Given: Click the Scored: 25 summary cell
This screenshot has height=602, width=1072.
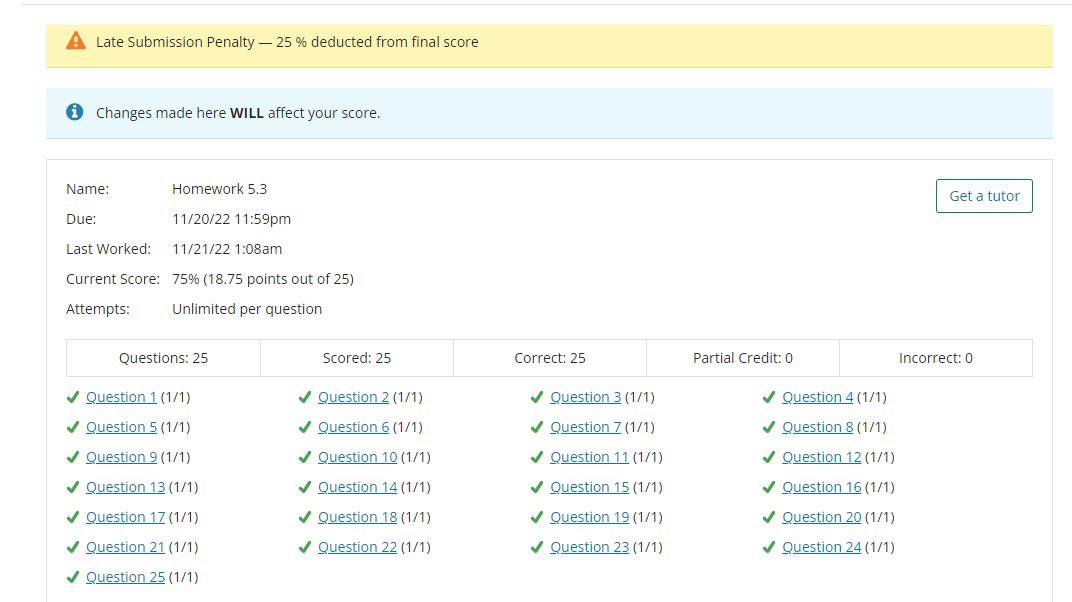Looking at the screenshot, I should point(357,358).
